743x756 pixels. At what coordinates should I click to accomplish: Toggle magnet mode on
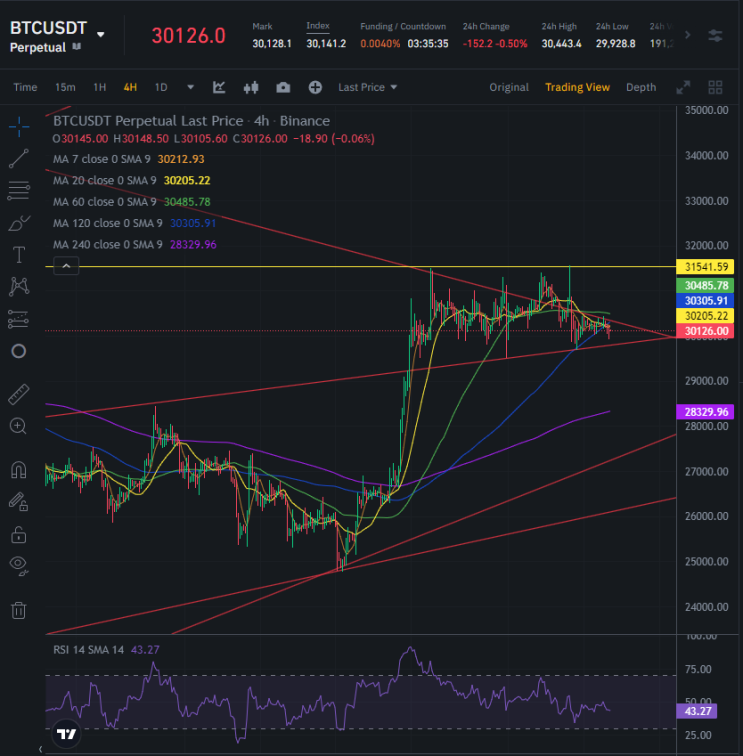pos(19,470)
